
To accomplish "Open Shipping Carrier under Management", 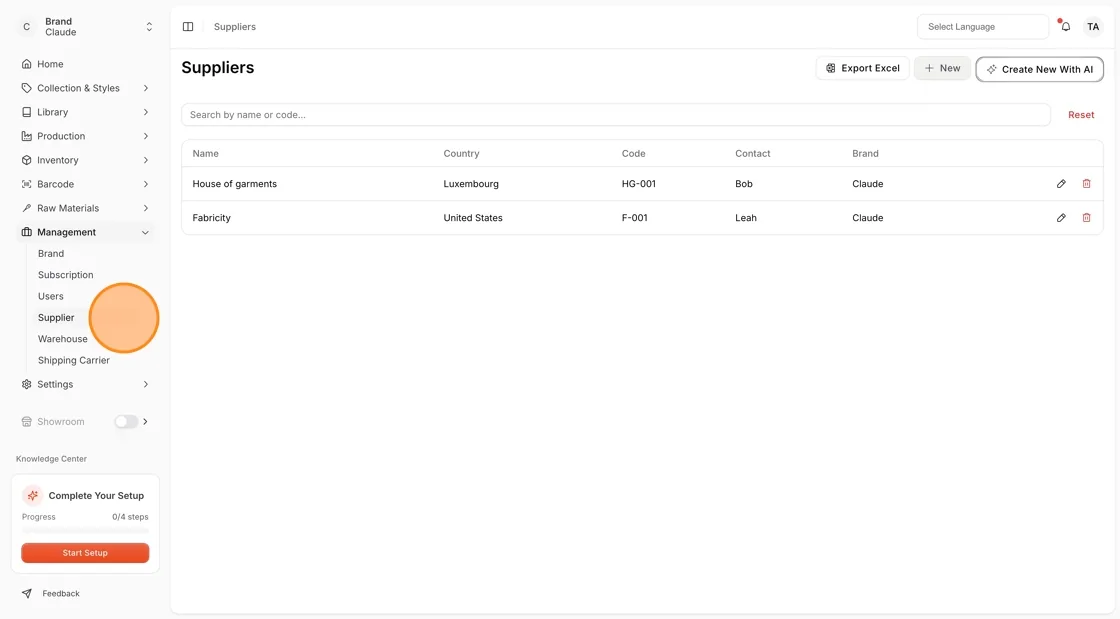I will point(74,361).
